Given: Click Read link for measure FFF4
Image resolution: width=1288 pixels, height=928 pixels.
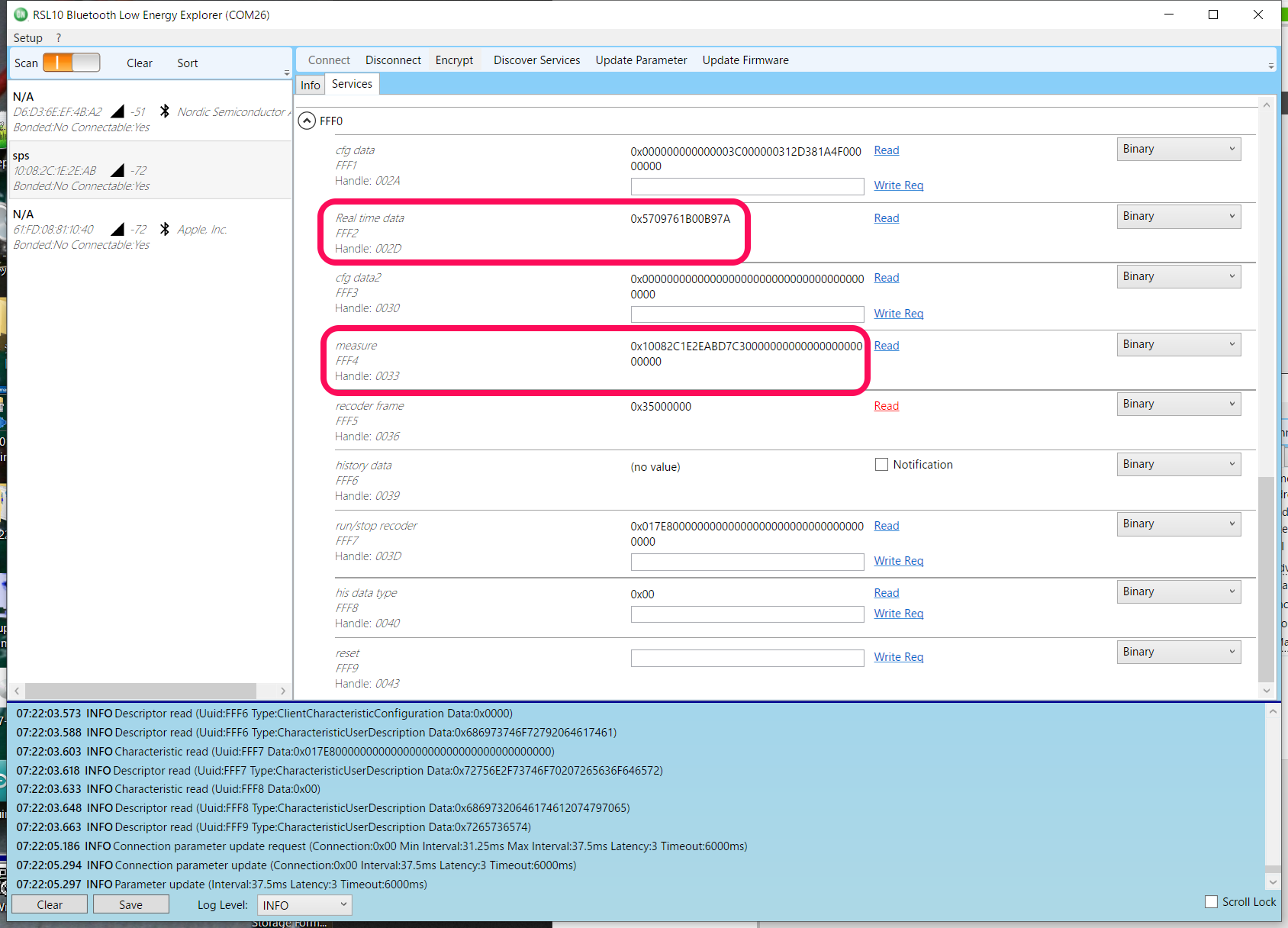Looking at the screenshot, I should click(887, 346).
